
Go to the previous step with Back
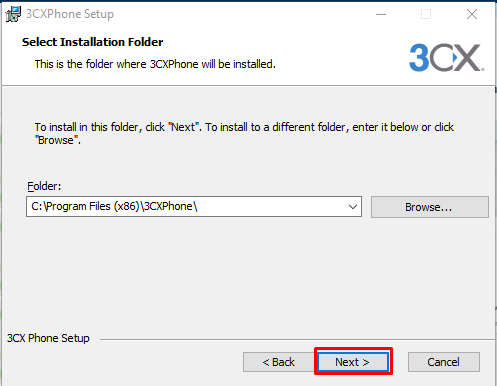click(279, 362)
